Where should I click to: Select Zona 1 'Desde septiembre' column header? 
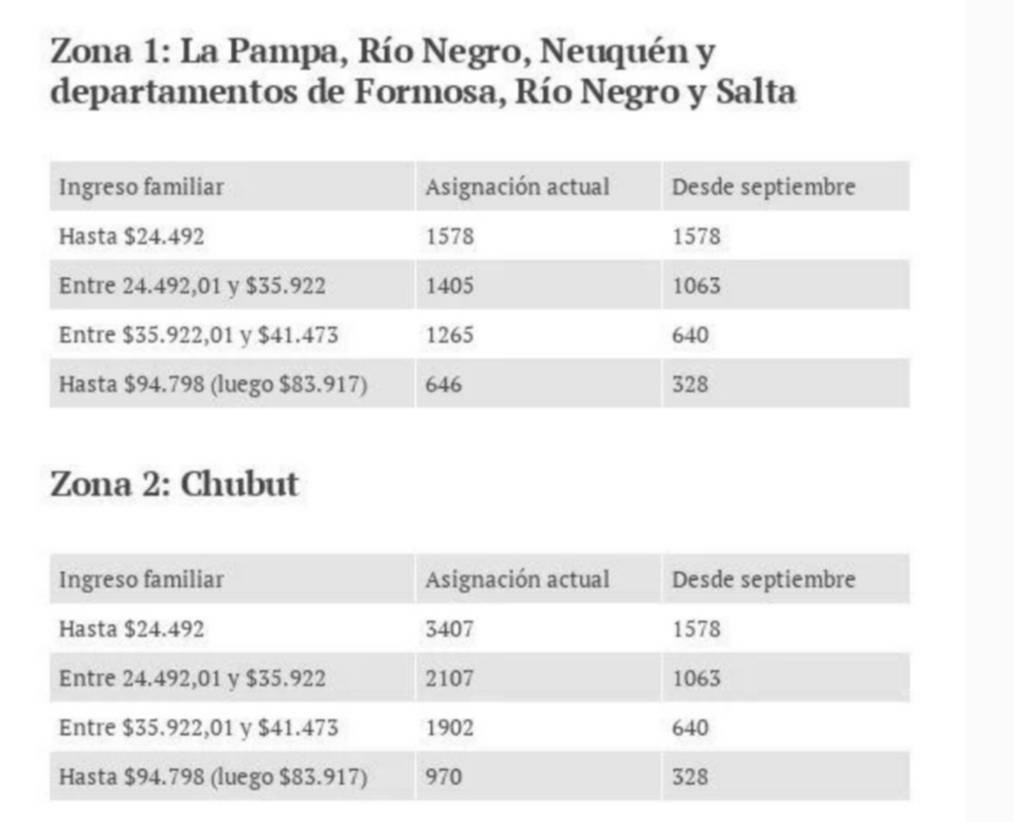763,187
